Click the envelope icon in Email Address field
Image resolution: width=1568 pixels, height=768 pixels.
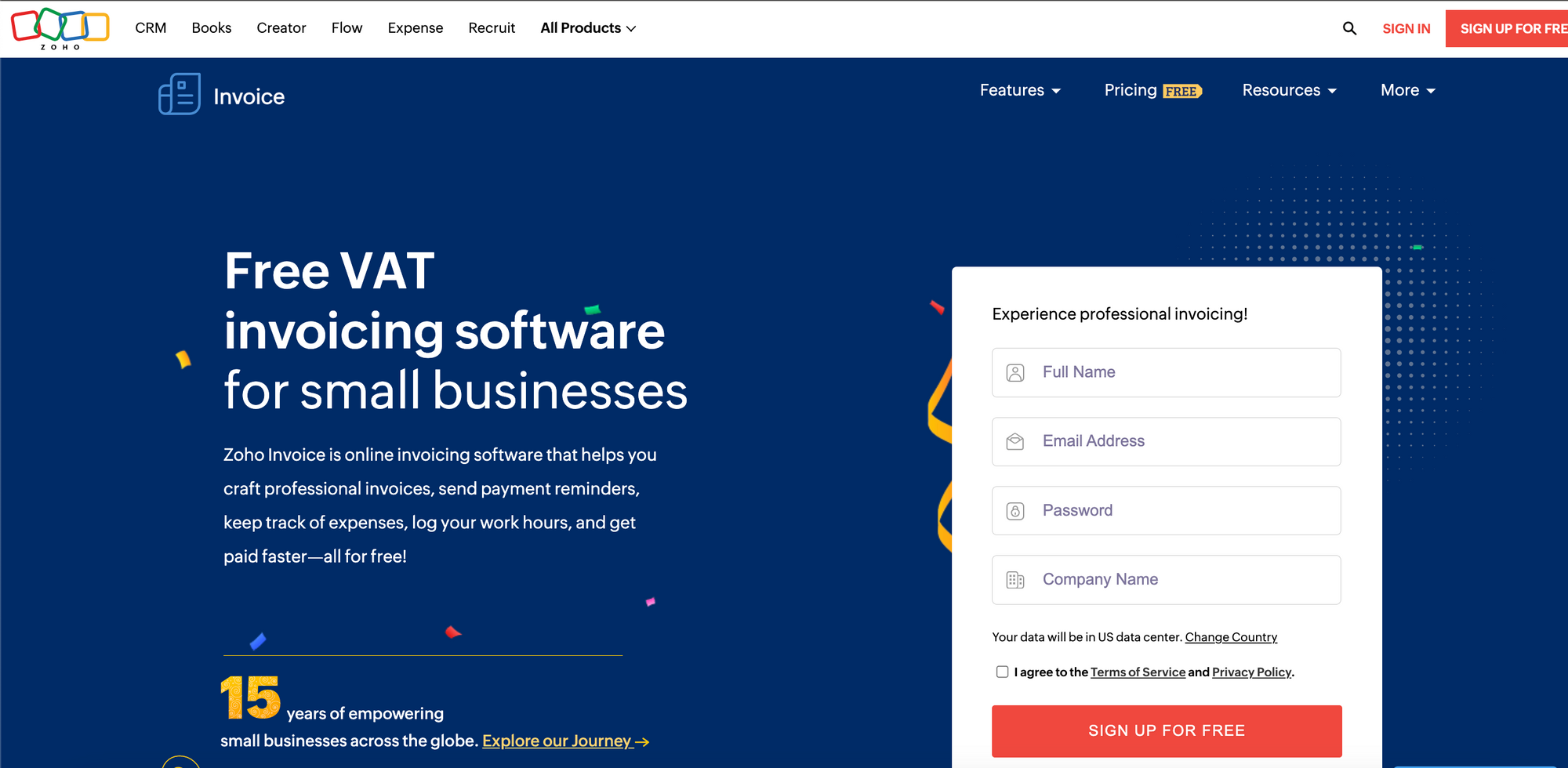point(1015,442)
